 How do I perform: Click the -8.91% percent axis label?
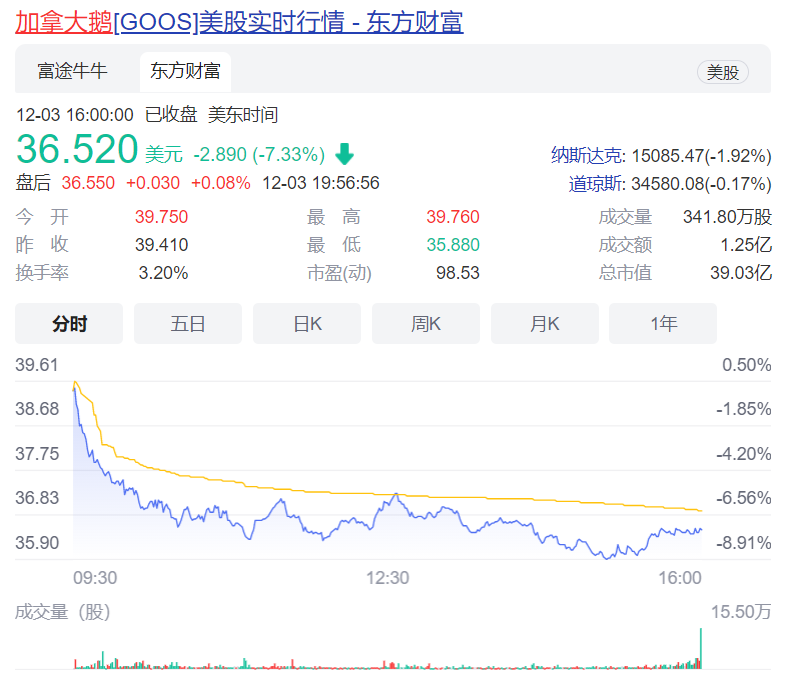tap(744, 543)
